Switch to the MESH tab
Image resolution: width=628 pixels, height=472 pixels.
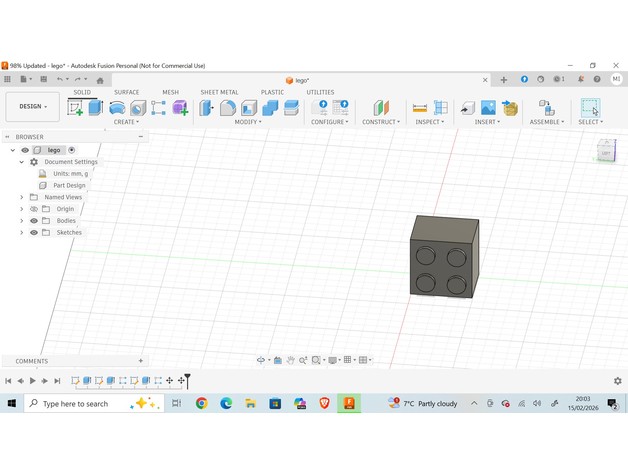click(x=171, y=92)
